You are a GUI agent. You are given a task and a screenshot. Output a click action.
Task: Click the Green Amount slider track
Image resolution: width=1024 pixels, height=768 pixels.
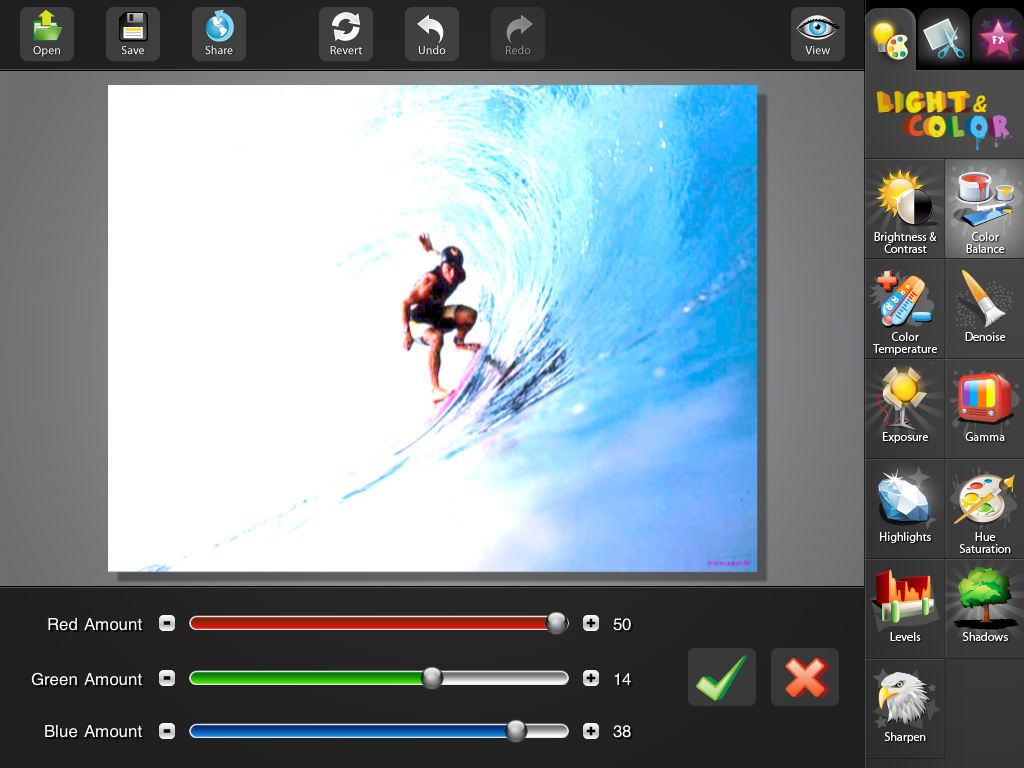pos(379,679)
